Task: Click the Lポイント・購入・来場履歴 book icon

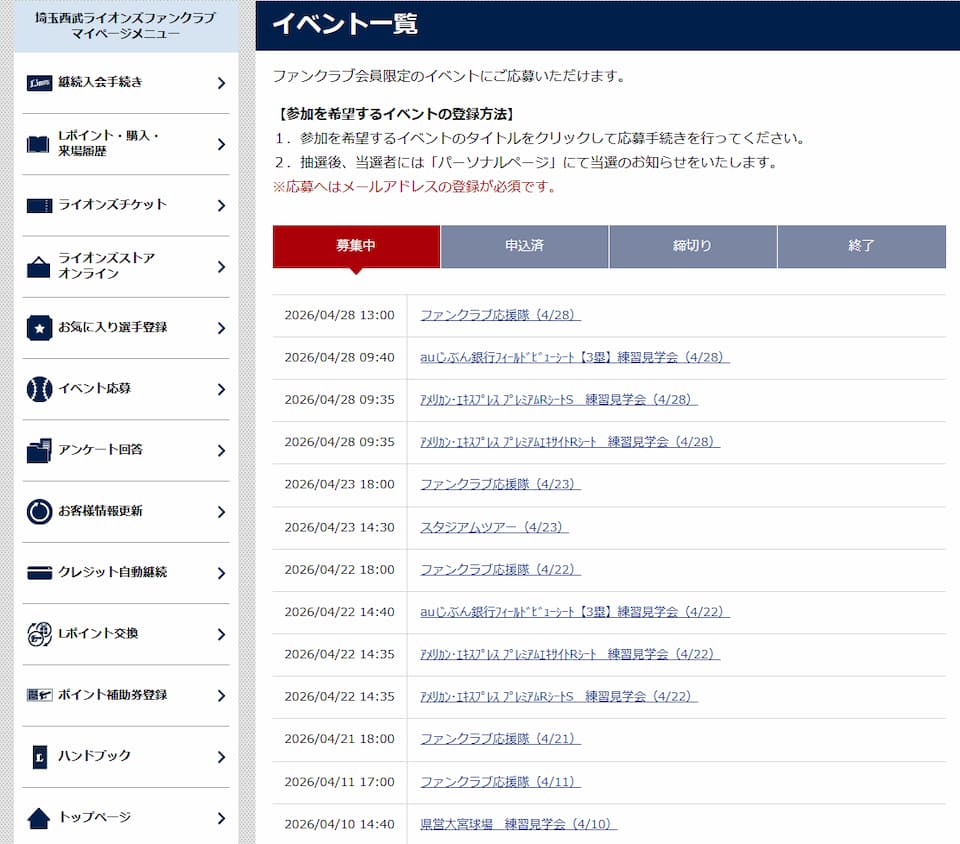Action: (x=39, y=144)
